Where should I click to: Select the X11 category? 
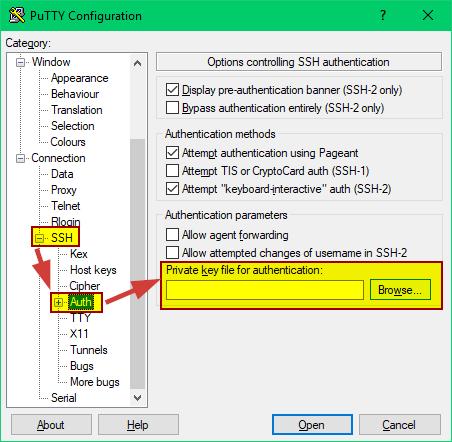[79, 334]
